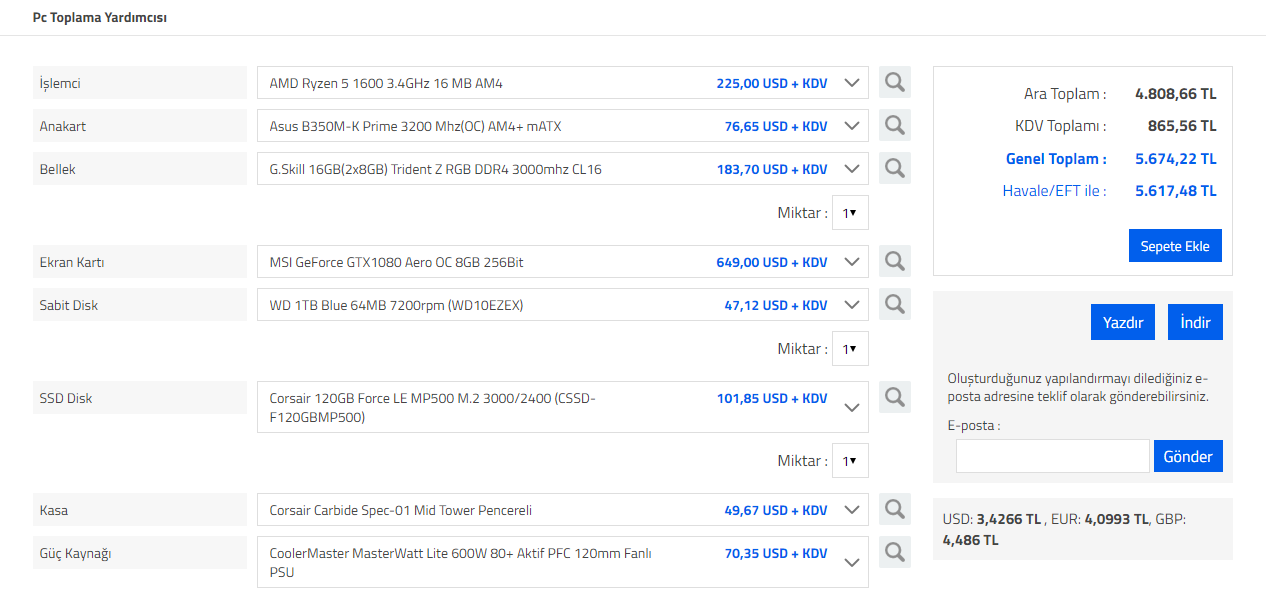Image resolution: width=1266 pixels, height=596 pixels.
Task: Click the magnifier icon beside Kasa
Action: (895, 510)
